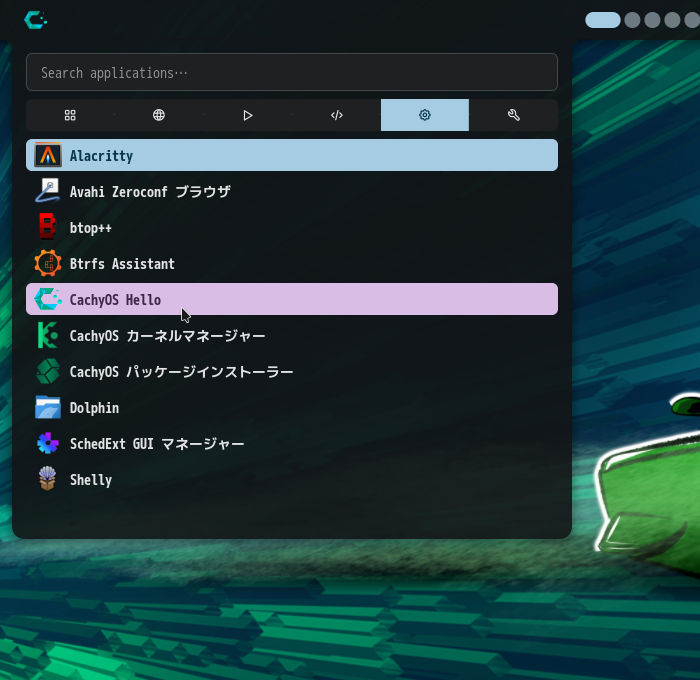Open CachyOS パッケージインストーラー label

click(x=181, y=372)
